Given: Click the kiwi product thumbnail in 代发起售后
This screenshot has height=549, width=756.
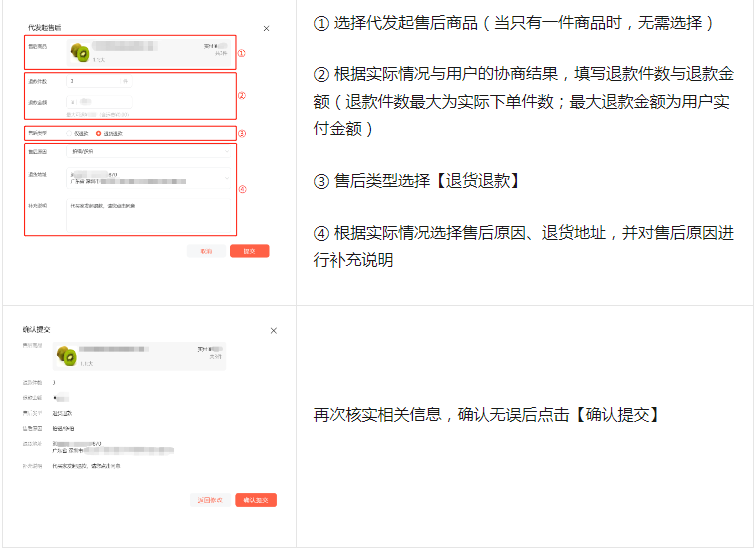Looking at the screenshot, I should point(79,52).
